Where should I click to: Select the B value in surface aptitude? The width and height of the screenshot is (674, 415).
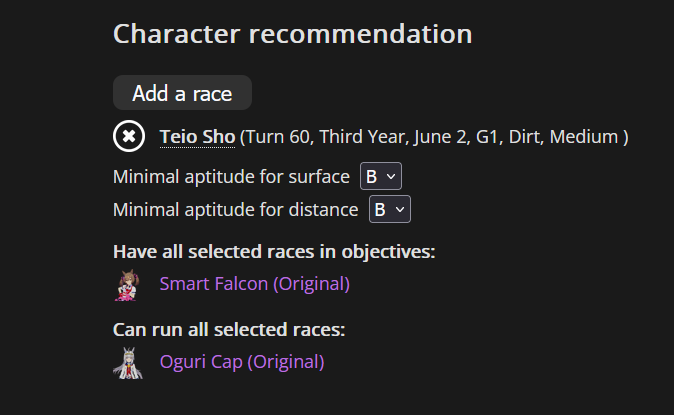tap(371, 177)
